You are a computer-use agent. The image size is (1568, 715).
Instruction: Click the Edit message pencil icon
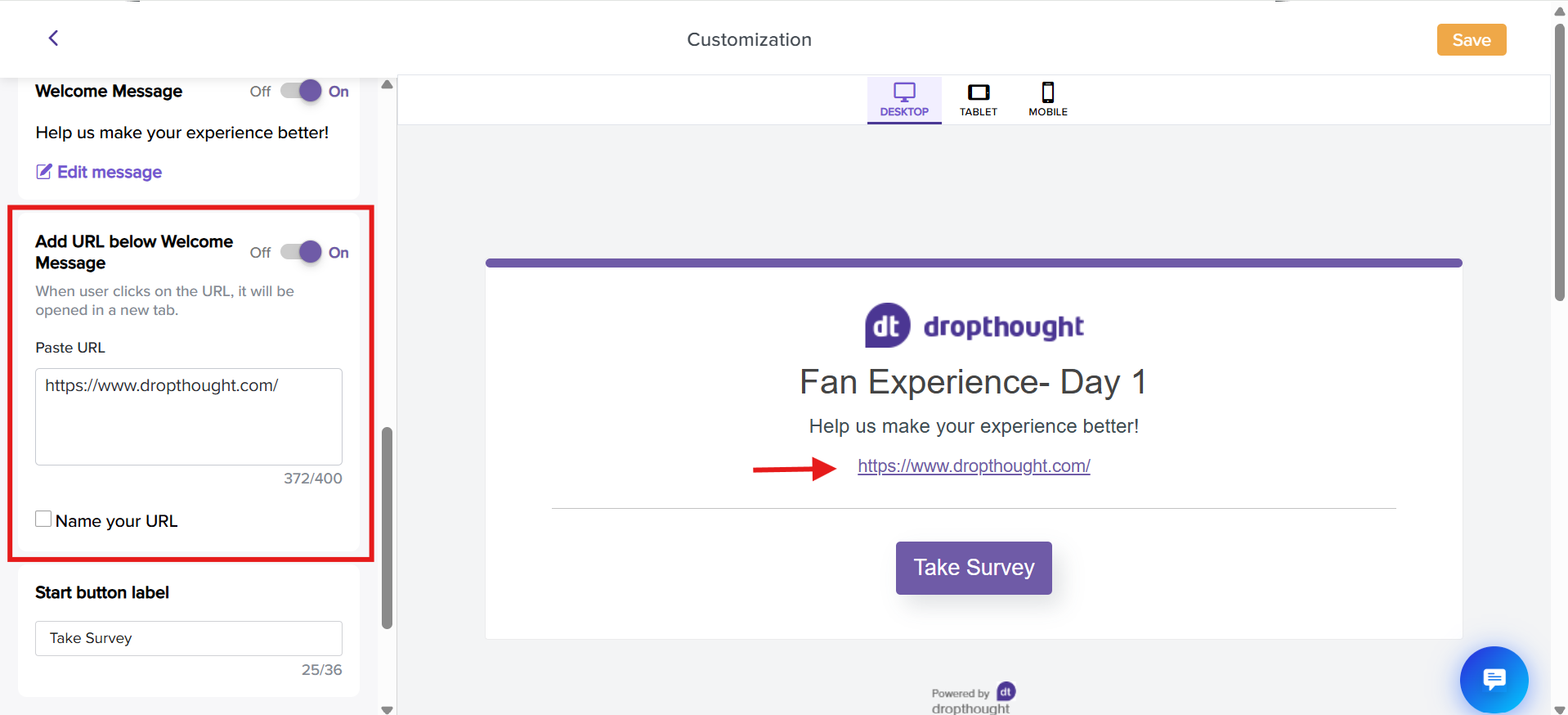[x=44, y=172]
